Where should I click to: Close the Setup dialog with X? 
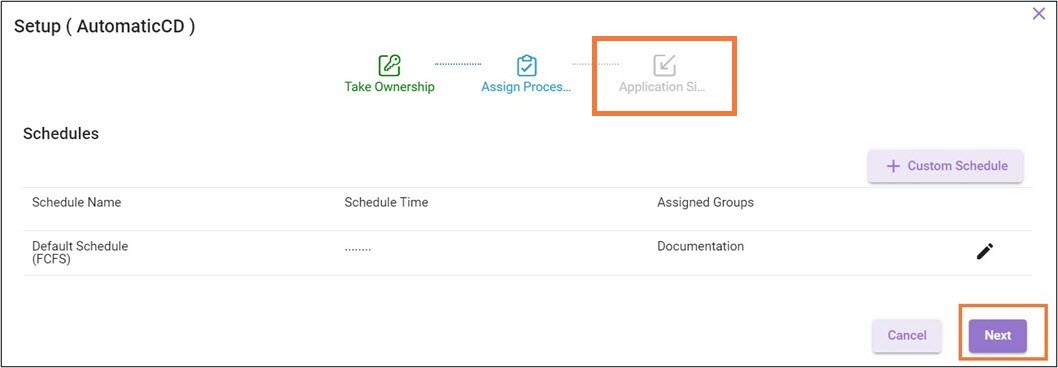coord(1039,14)
